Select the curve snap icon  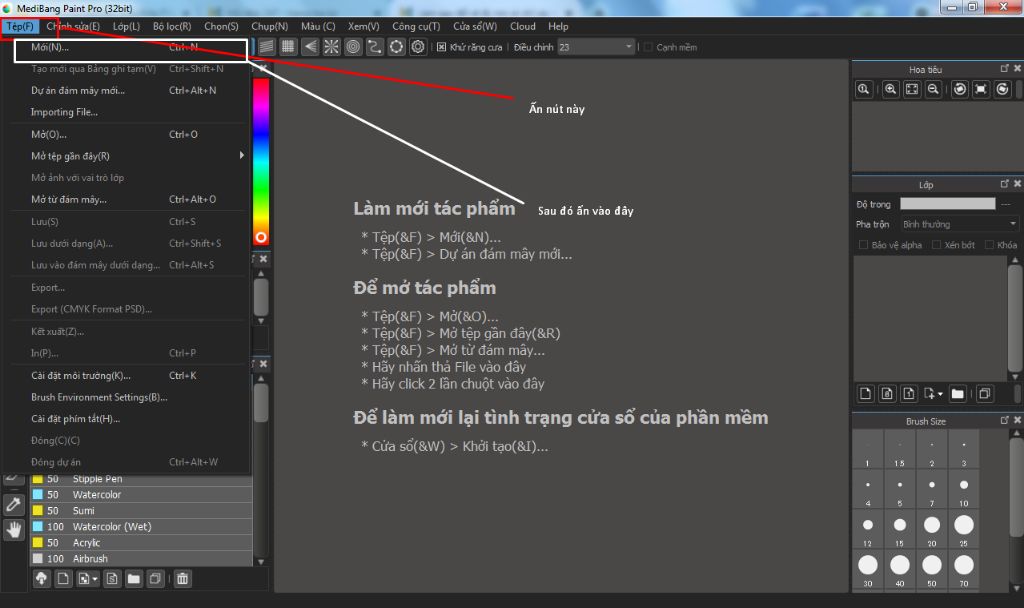tap(375, 47)
